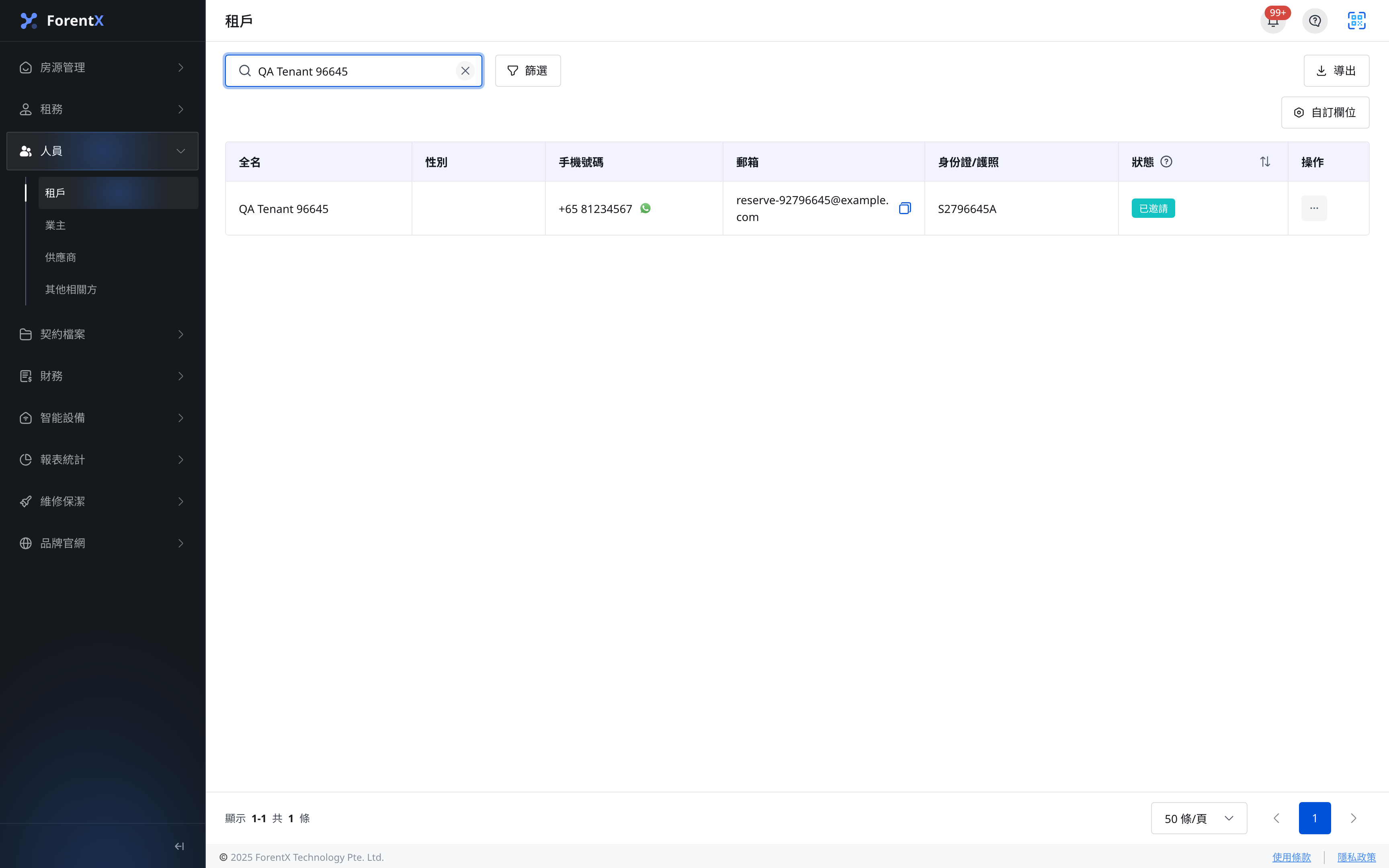Go to the previous page arrow

pos(1276,818)
